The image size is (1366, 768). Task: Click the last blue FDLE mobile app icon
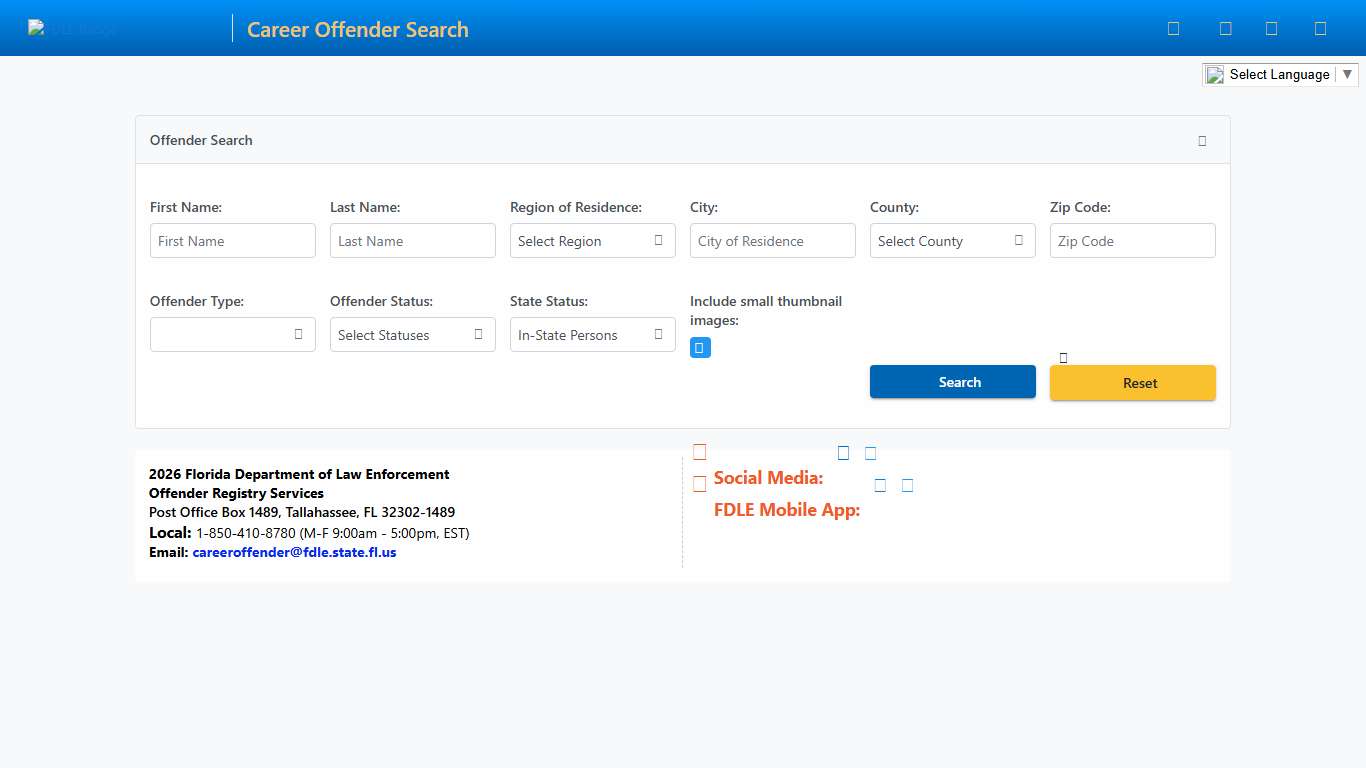point(907,486)
